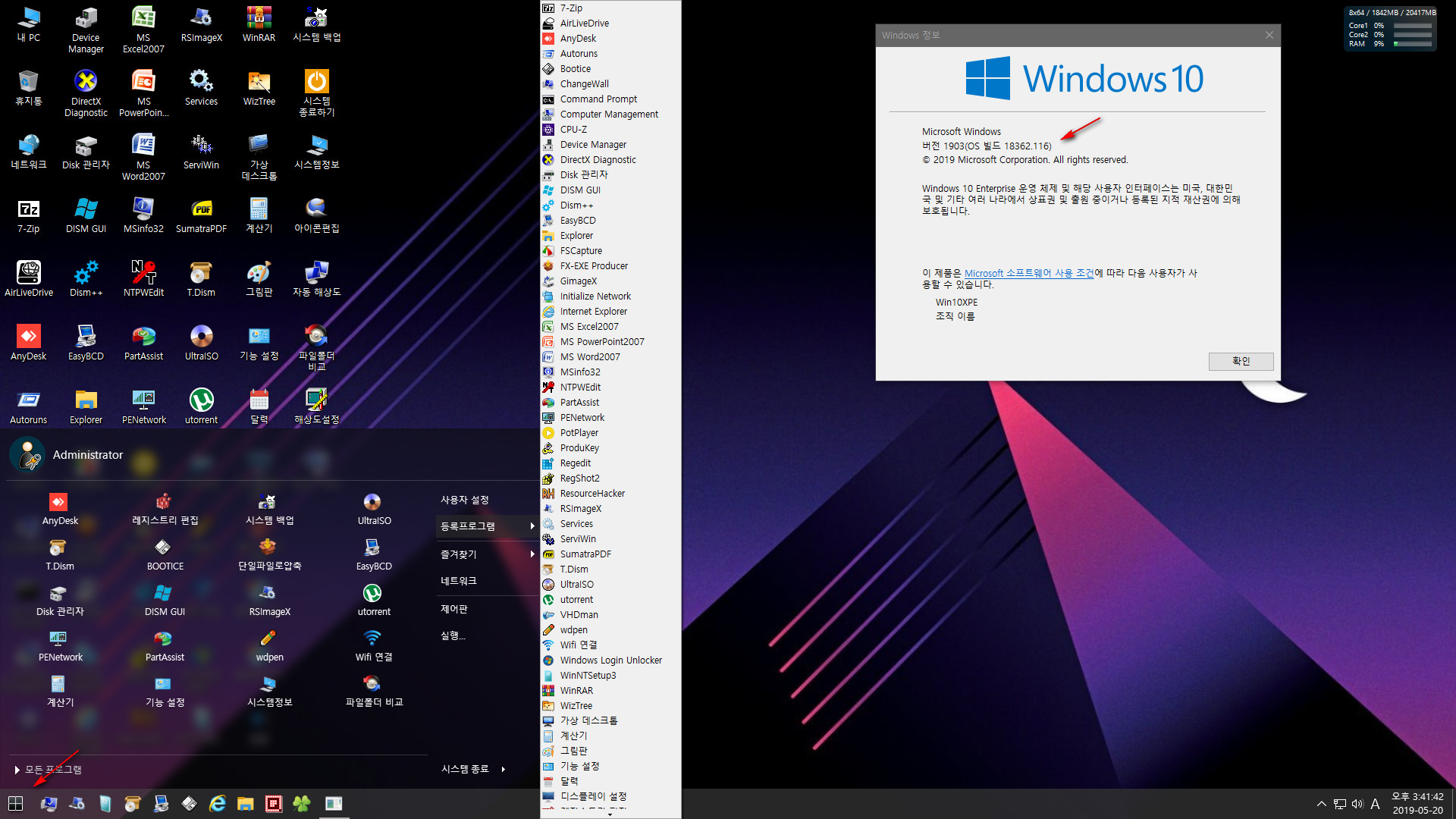This screenshot has height=819, width=1456.
Task: Choose PotPlayer from programs list
Action: [610, 433]
